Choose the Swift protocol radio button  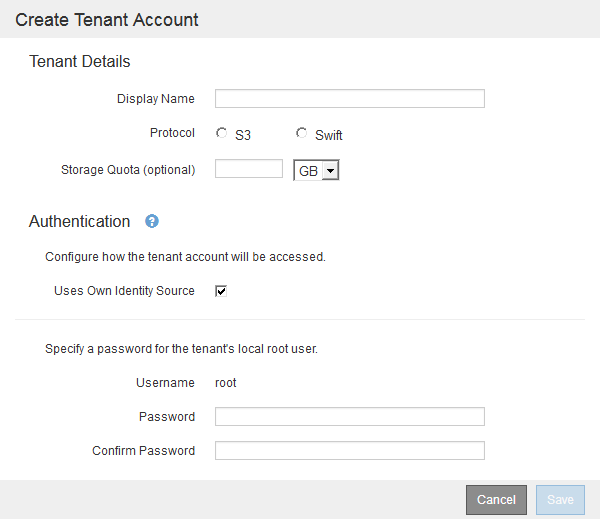pyautogui.click(x=301, y=134)
